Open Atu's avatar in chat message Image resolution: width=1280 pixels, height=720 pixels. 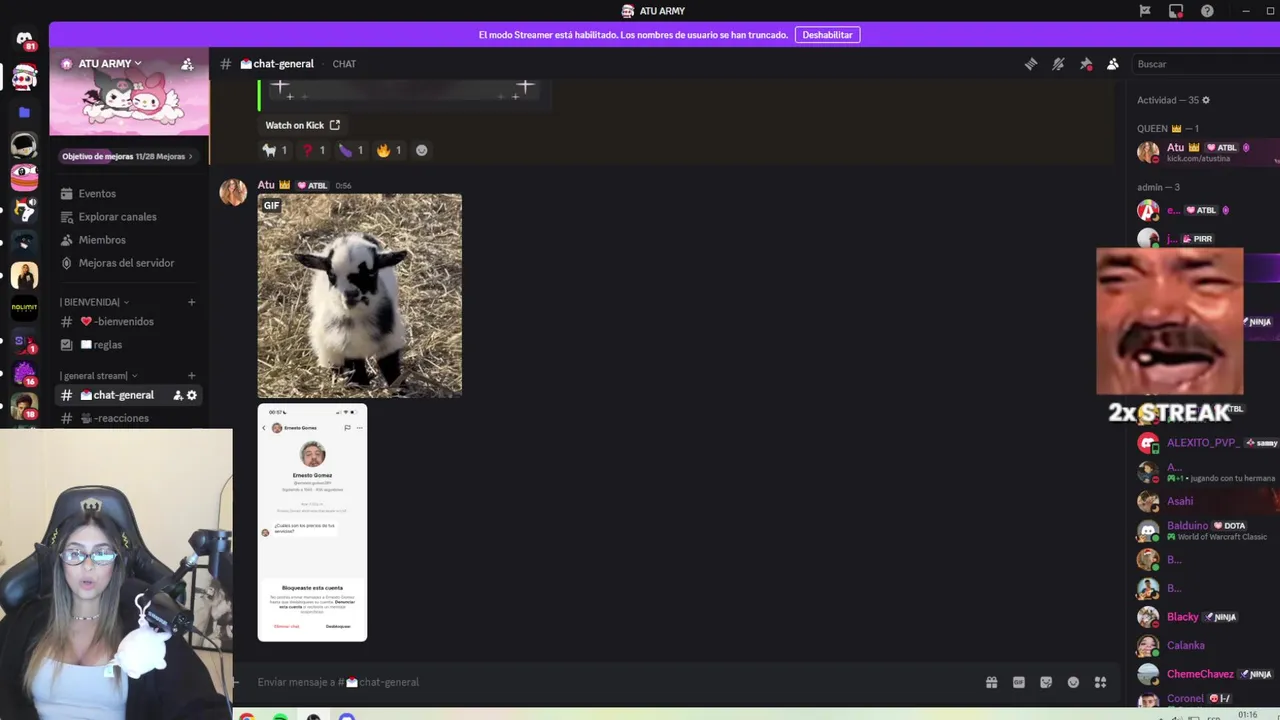click(x=233, y=192)
